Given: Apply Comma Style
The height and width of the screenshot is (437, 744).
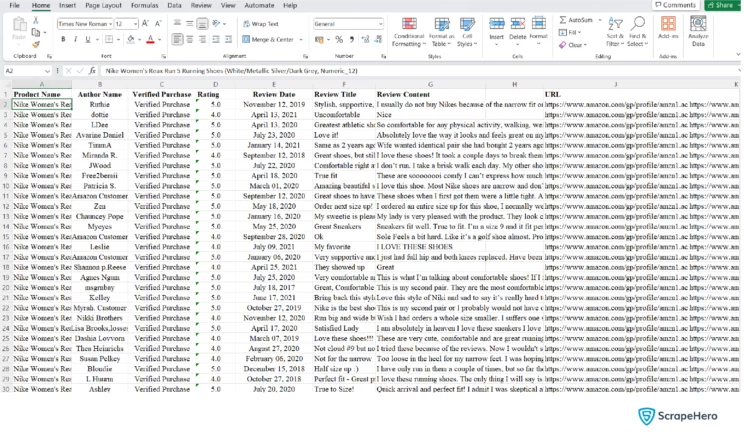Looking at the screenshot, I should pos(352,39).
